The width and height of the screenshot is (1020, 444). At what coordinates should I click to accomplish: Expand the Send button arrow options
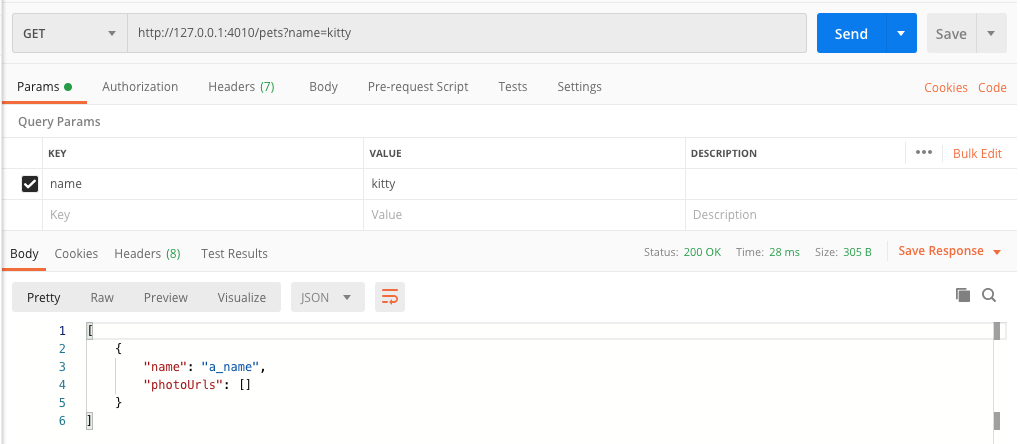click(901, 33)
